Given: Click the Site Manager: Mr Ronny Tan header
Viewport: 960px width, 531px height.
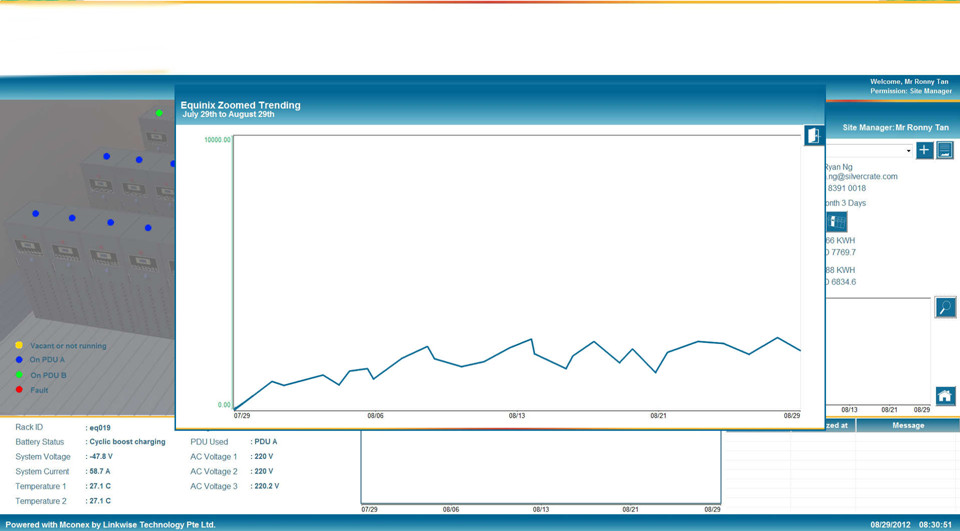Looking at the screenshot, I should (x=895, y=127).
